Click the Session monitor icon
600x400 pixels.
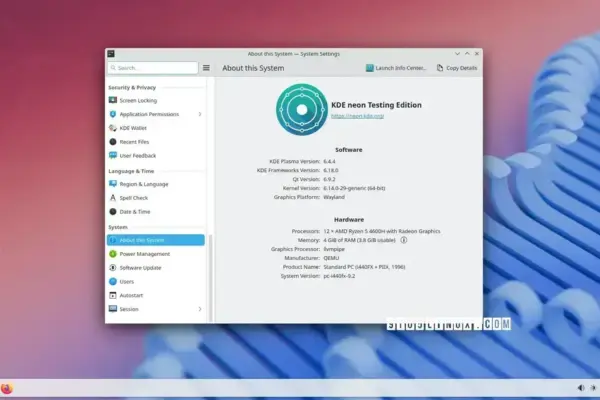tap(112, 309)
